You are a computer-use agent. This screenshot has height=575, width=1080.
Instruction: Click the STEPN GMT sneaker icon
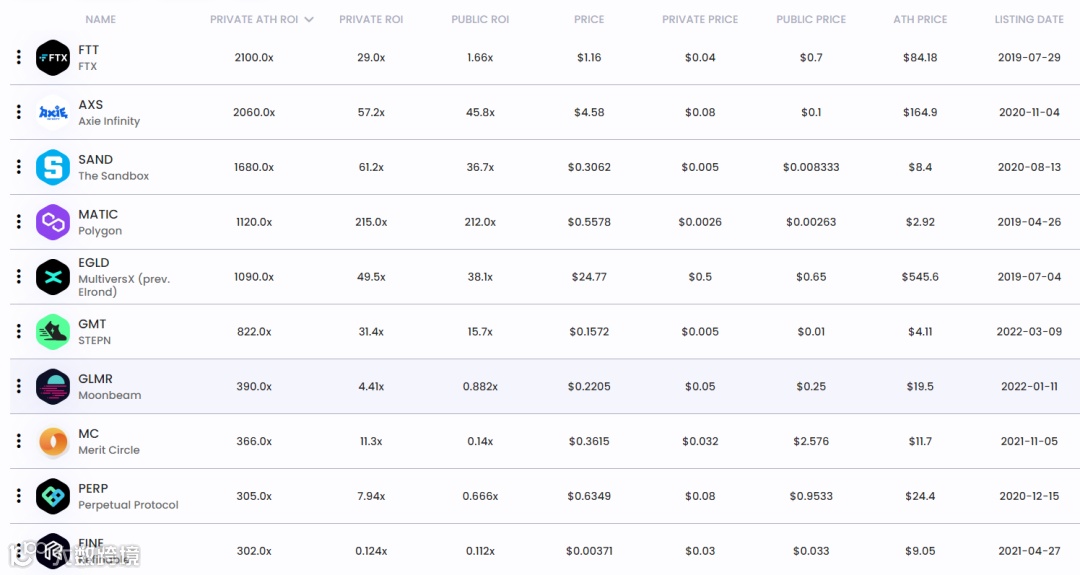pos(53,332)
